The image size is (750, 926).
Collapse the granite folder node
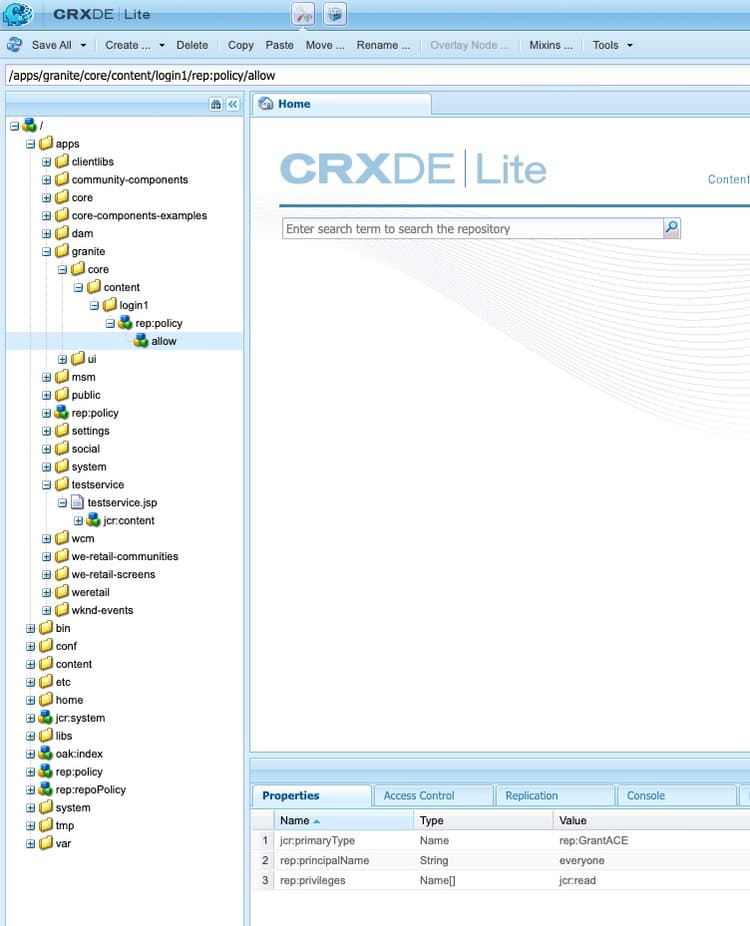click(x=47, y=252)
